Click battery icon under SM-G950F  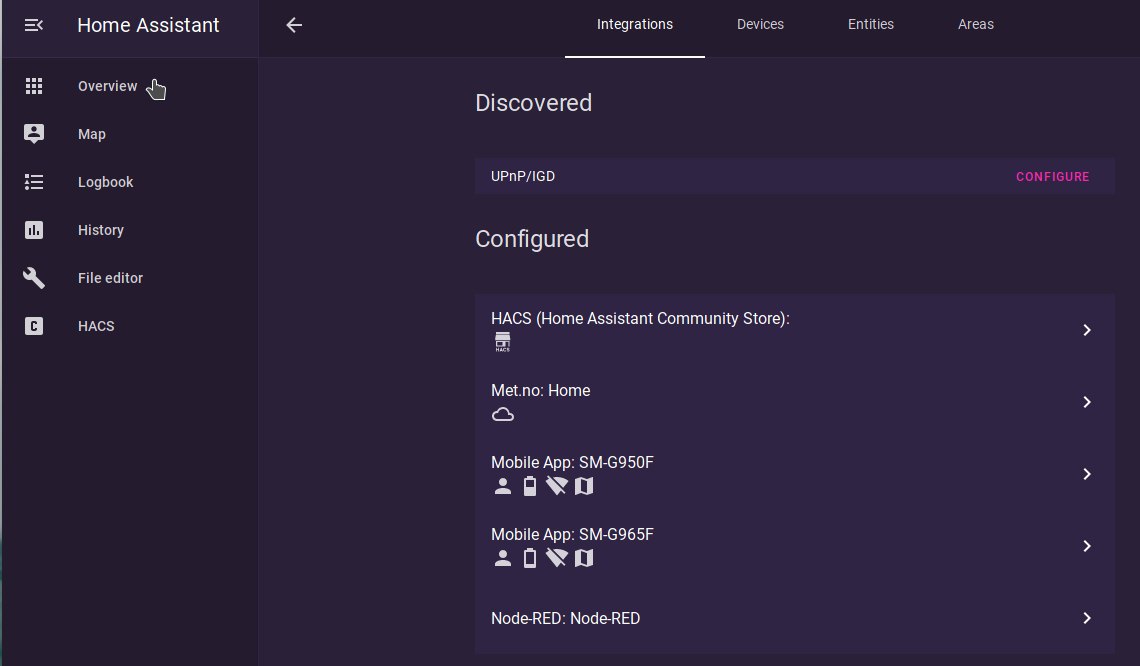point(530,486)
